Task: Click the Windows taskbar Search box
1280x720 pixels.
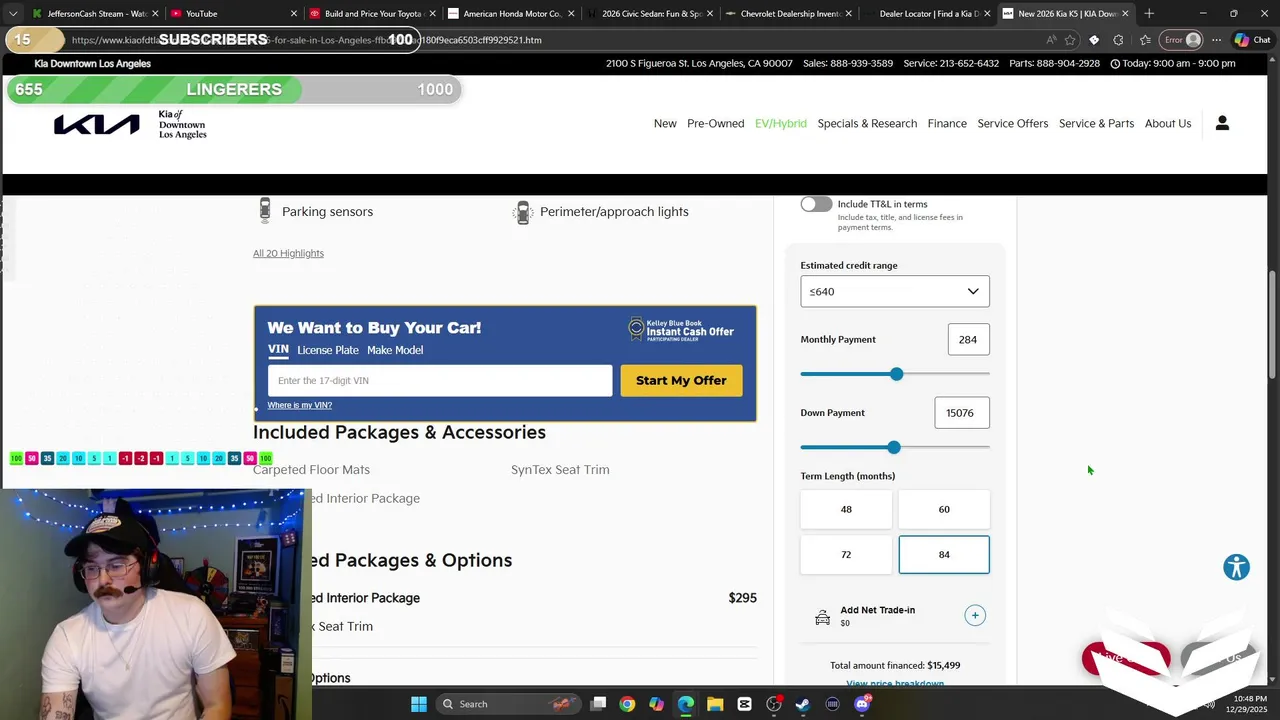Action: [508, 704]
